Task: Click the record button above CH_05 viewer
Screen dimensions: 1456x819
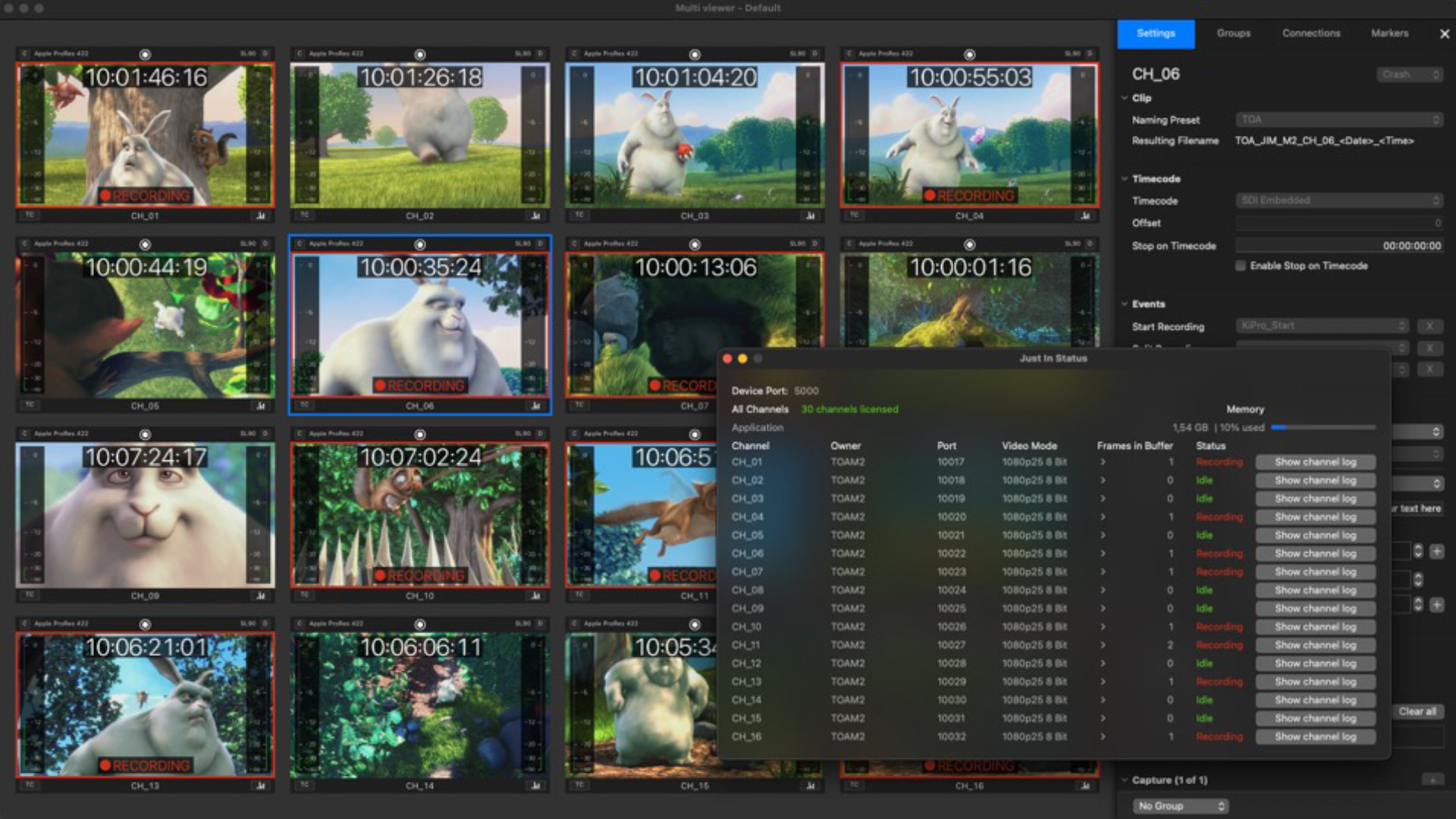Action: tap(145, 245)
